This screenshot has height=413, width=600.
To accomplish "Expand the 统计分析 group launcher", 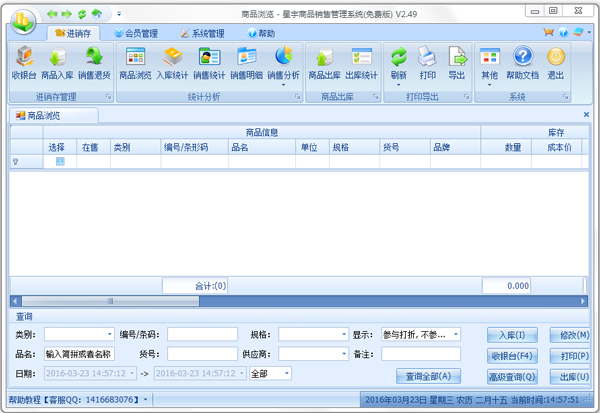I will pos(297,97).
